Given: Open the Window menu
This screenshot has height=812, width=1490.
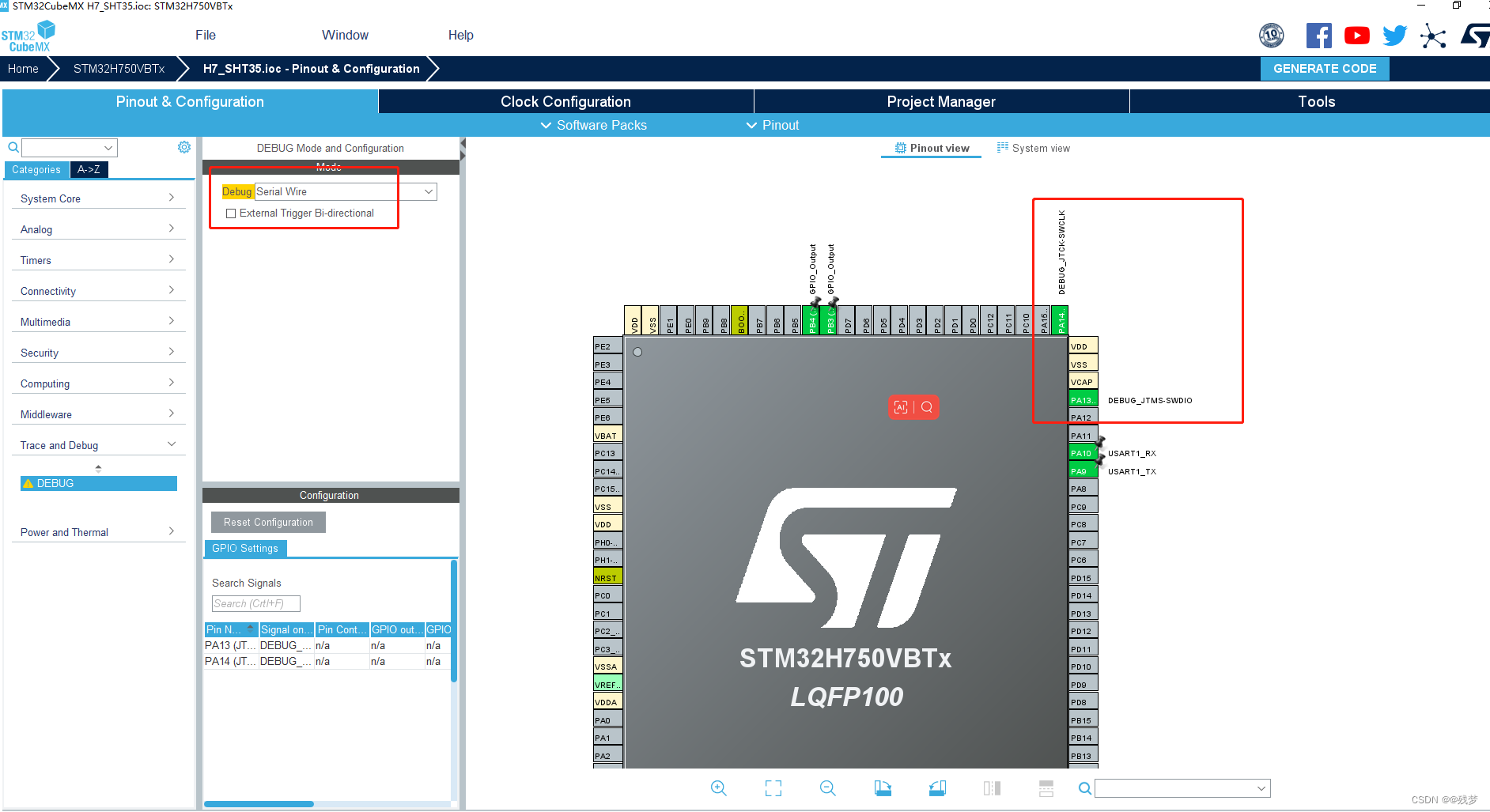Looking at the screenshot, I should (345, 35).
